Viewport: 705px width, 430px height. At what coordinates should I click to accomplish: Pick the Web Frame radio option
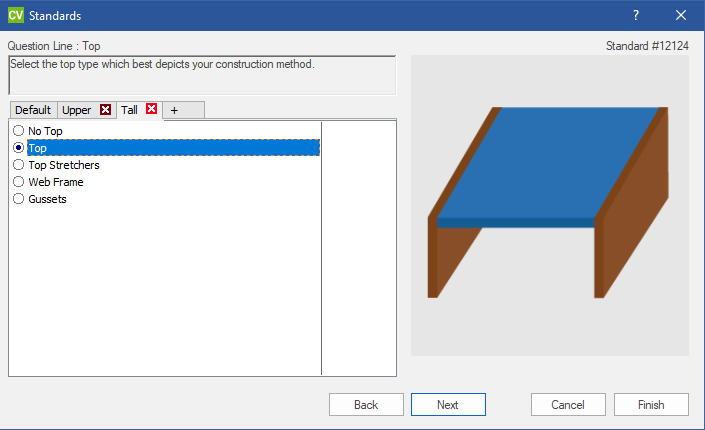coord(19,182)
